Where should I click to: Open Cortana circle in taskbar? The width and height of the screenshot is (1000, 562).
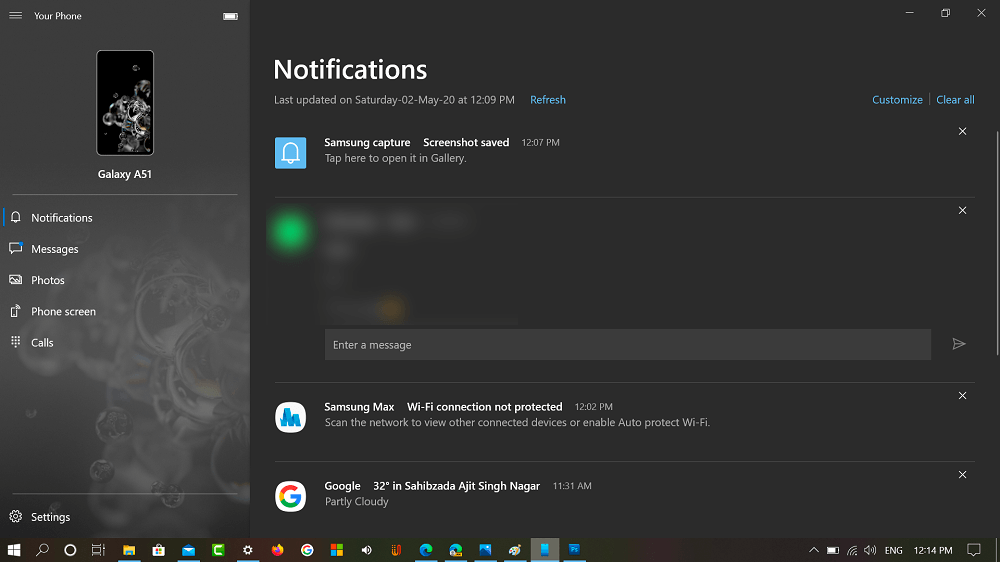pyautogui.click(x=70, y=550)
